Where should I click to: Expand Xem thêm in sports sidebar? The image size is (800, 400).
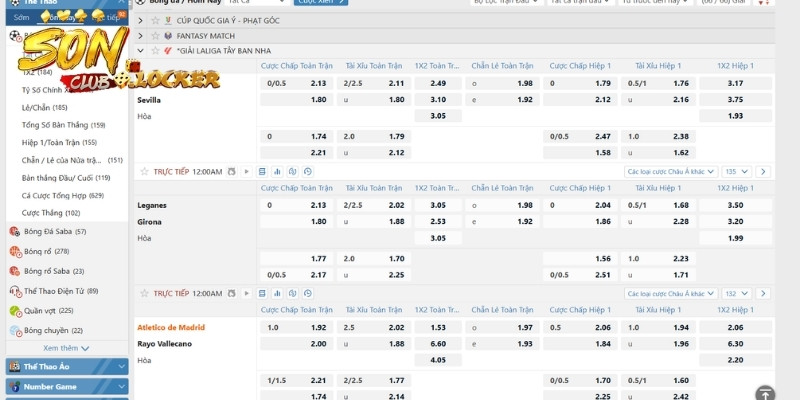[67, 348]
